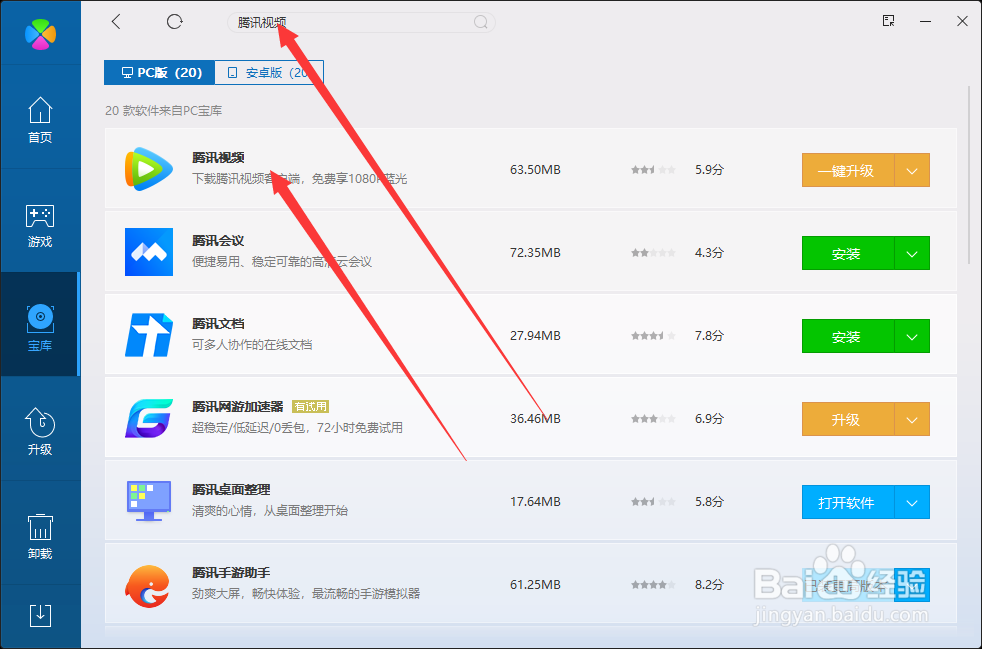This screenshot has height=649, width=982.
Task: Click the 5.9分 score text
Action: click(709, 170)
